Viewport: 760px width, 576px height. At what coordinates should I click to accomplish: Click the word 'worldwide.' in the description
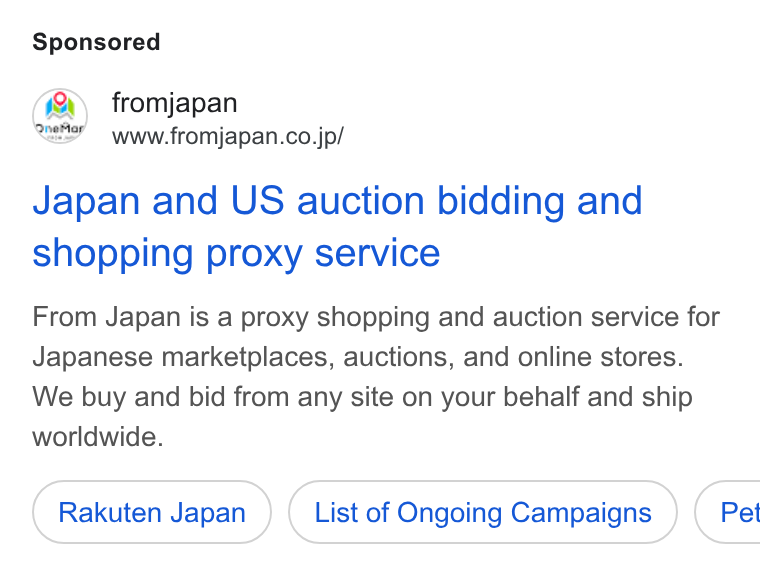point(98,436)
